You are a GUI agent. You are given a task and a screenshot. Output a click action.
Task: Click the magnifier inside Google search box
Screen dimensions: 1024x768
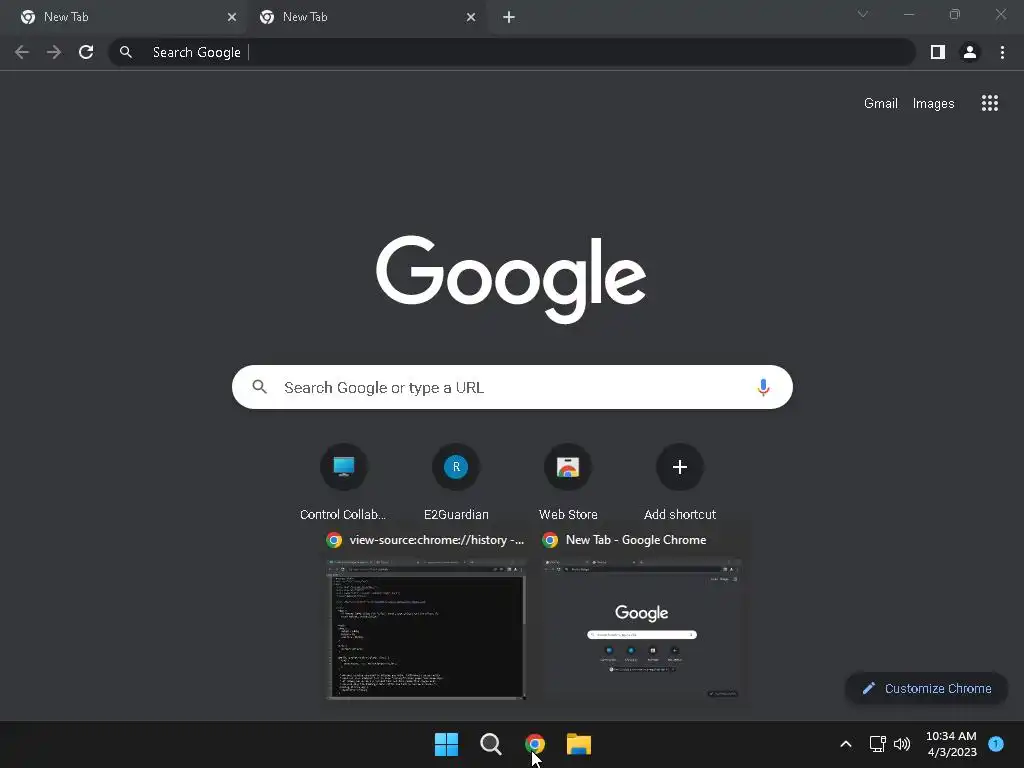pyautogui.click(x=259, y=387)
